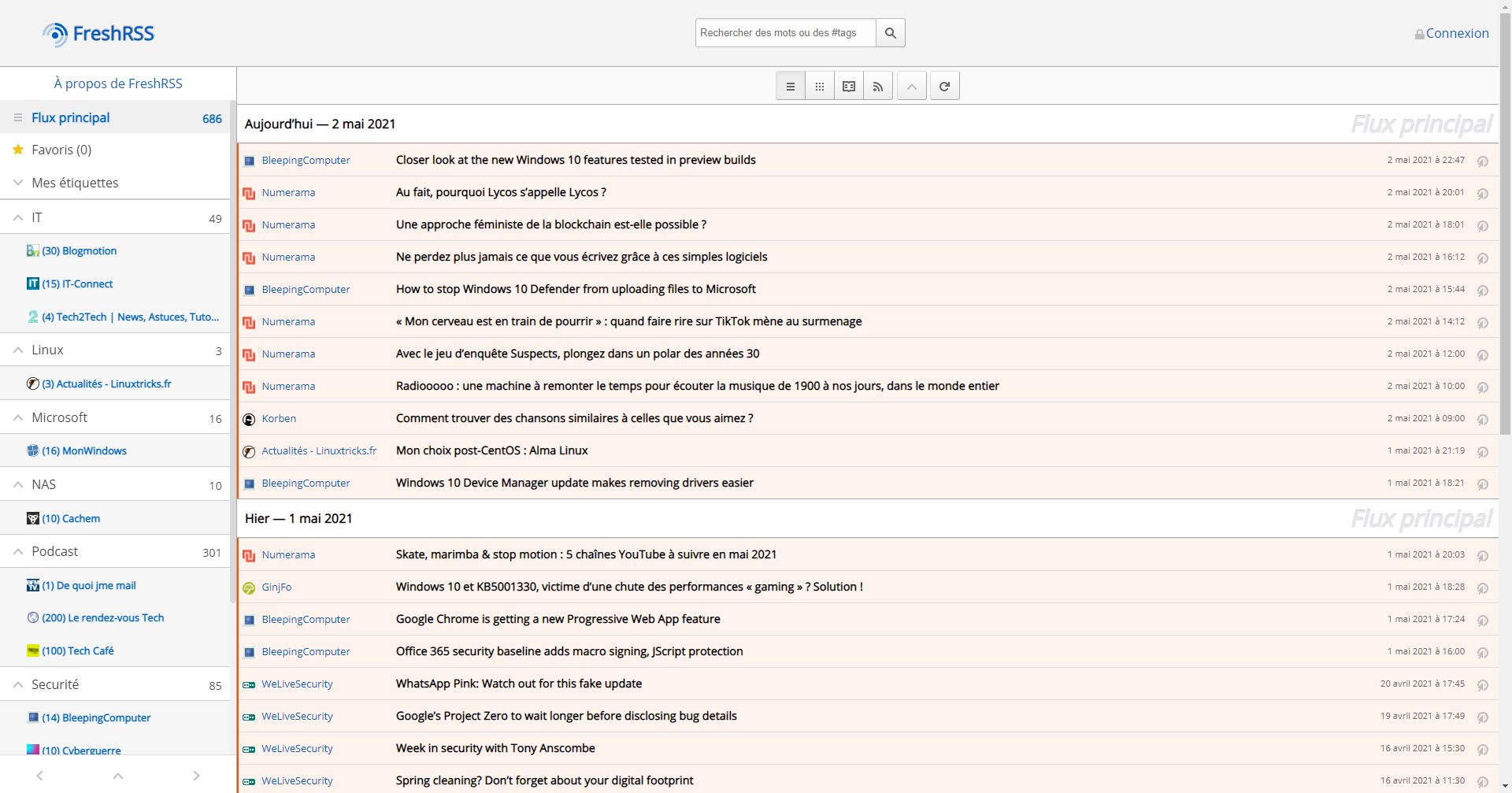This screenshot has width=1512, height=793.
Task: Open link icon for 'Closer look at the new Windows 10' article
Action: (1482, 161)
